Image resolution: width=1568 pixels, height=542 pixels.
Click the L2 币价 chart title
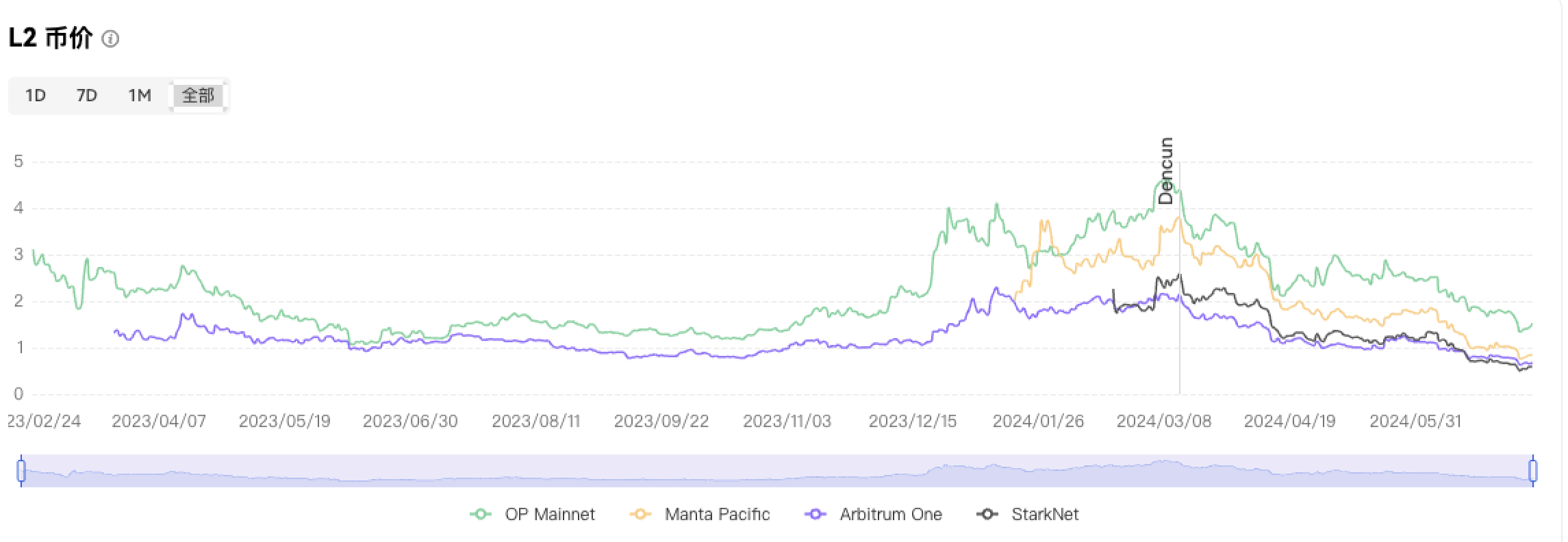pyautogui.click(x=51, y=38)
